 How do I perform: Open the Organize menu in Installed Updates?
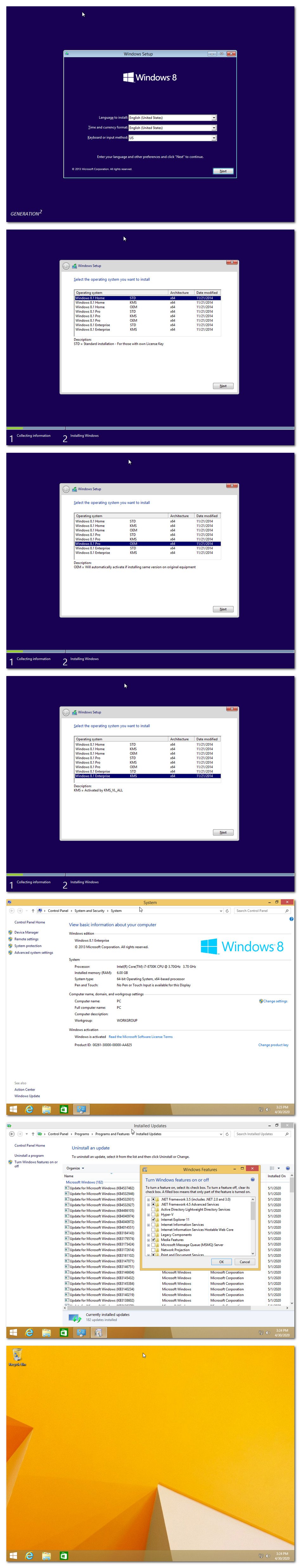(75, 1168)
